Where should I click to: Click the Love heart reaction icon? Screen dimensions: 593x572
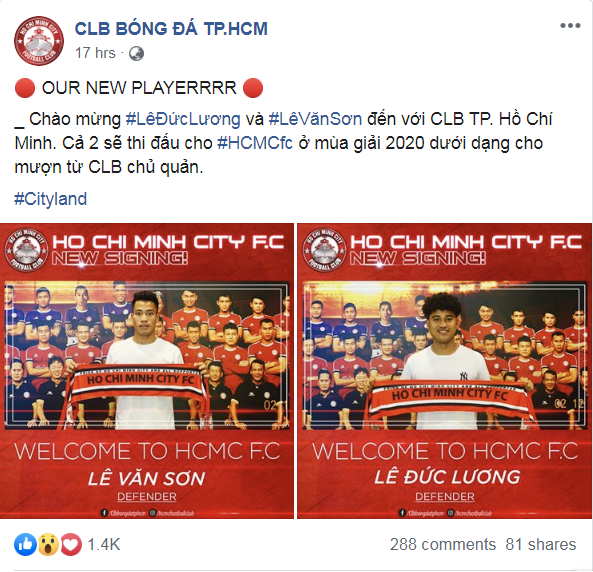click(x=70, y=545)
